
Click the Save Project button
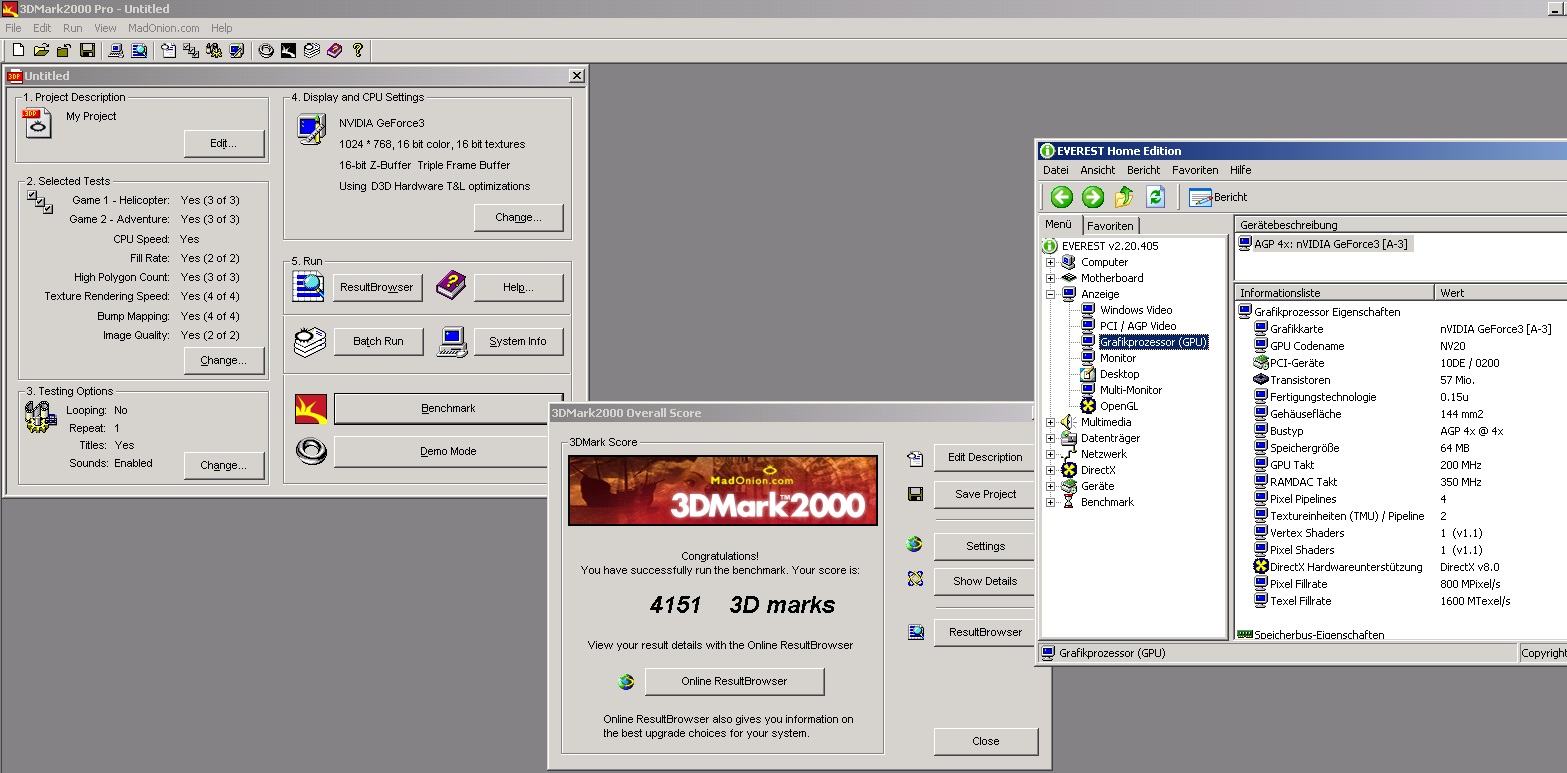point(984,494)
